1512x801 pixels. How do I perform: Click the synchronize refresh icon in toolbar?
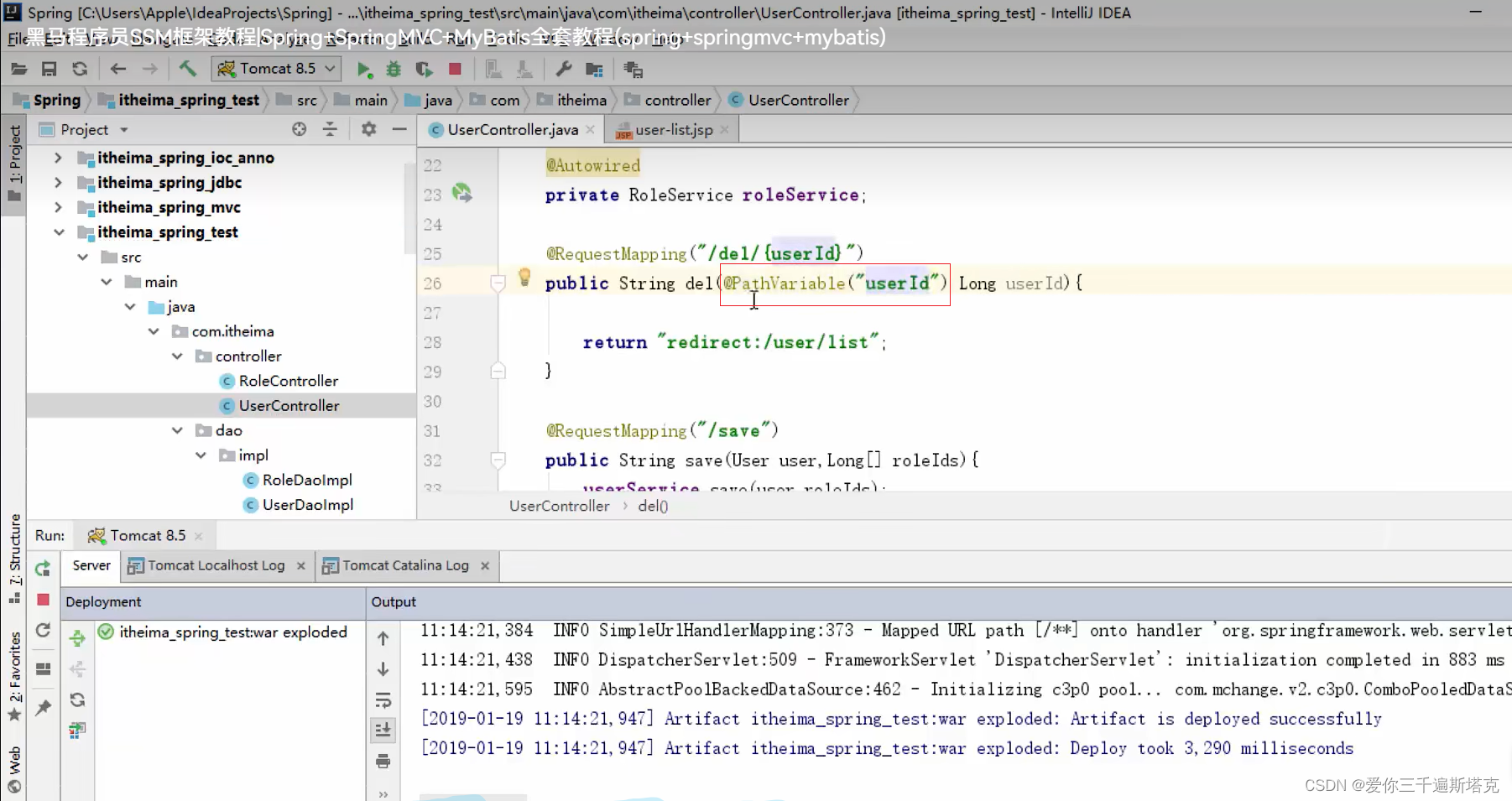pyautogui.click(x=80, y=69)
